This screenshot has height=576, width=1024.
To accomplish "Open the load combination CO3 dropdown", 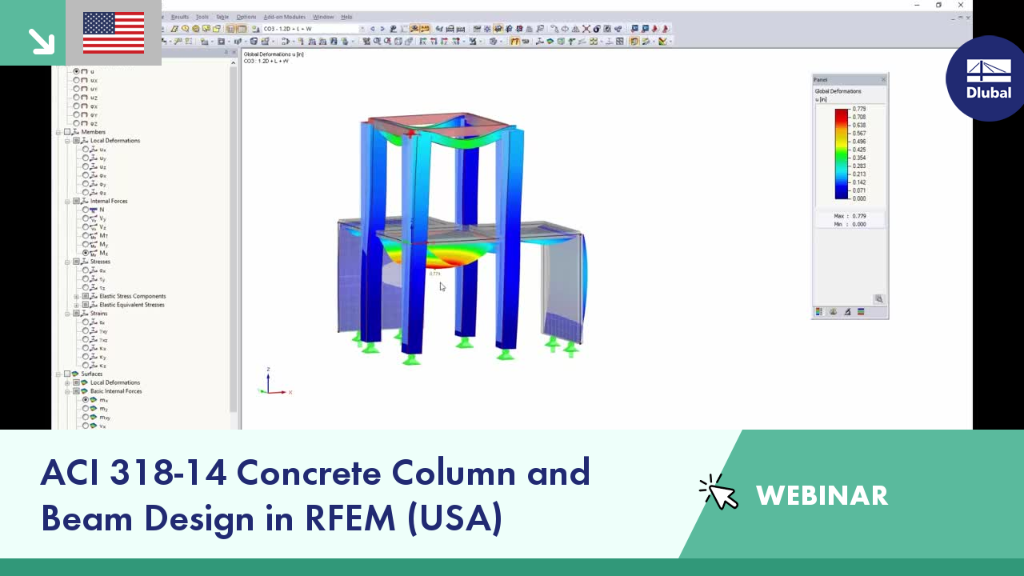I will tap(313, 29).
